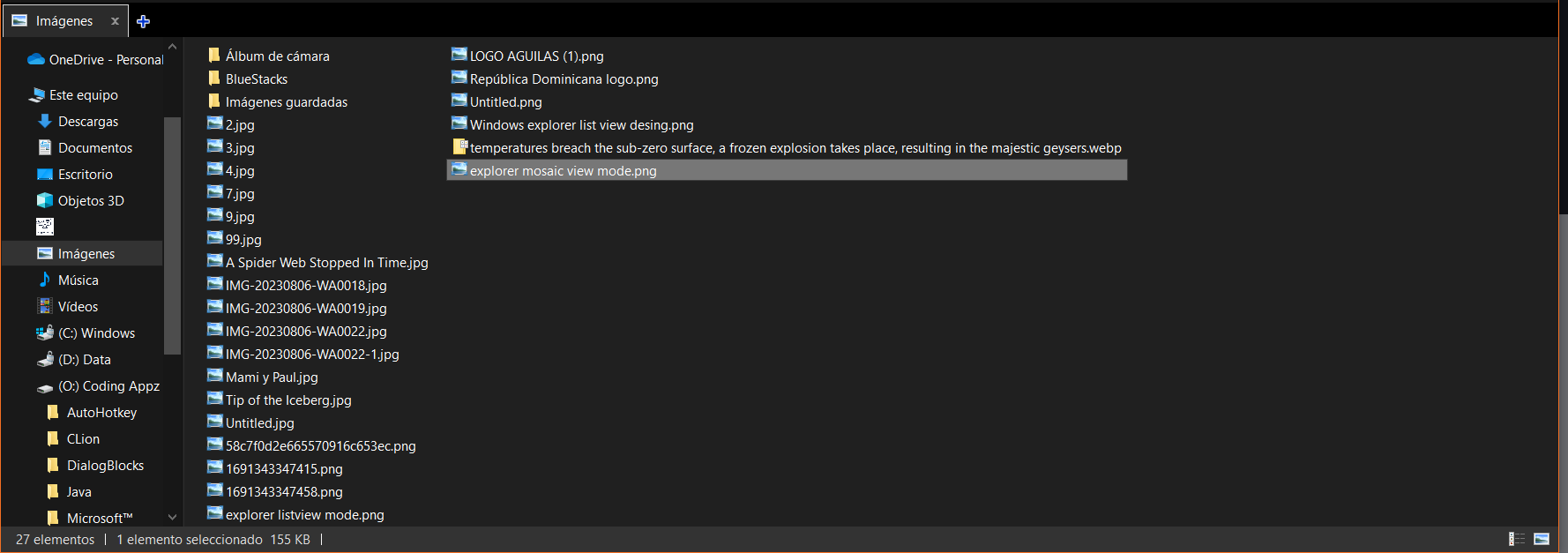Image resolution: width=1568 pixels, height=553 pixels.
Task: Click the (C:) Windows drive icon
Action: click(45, 333)
